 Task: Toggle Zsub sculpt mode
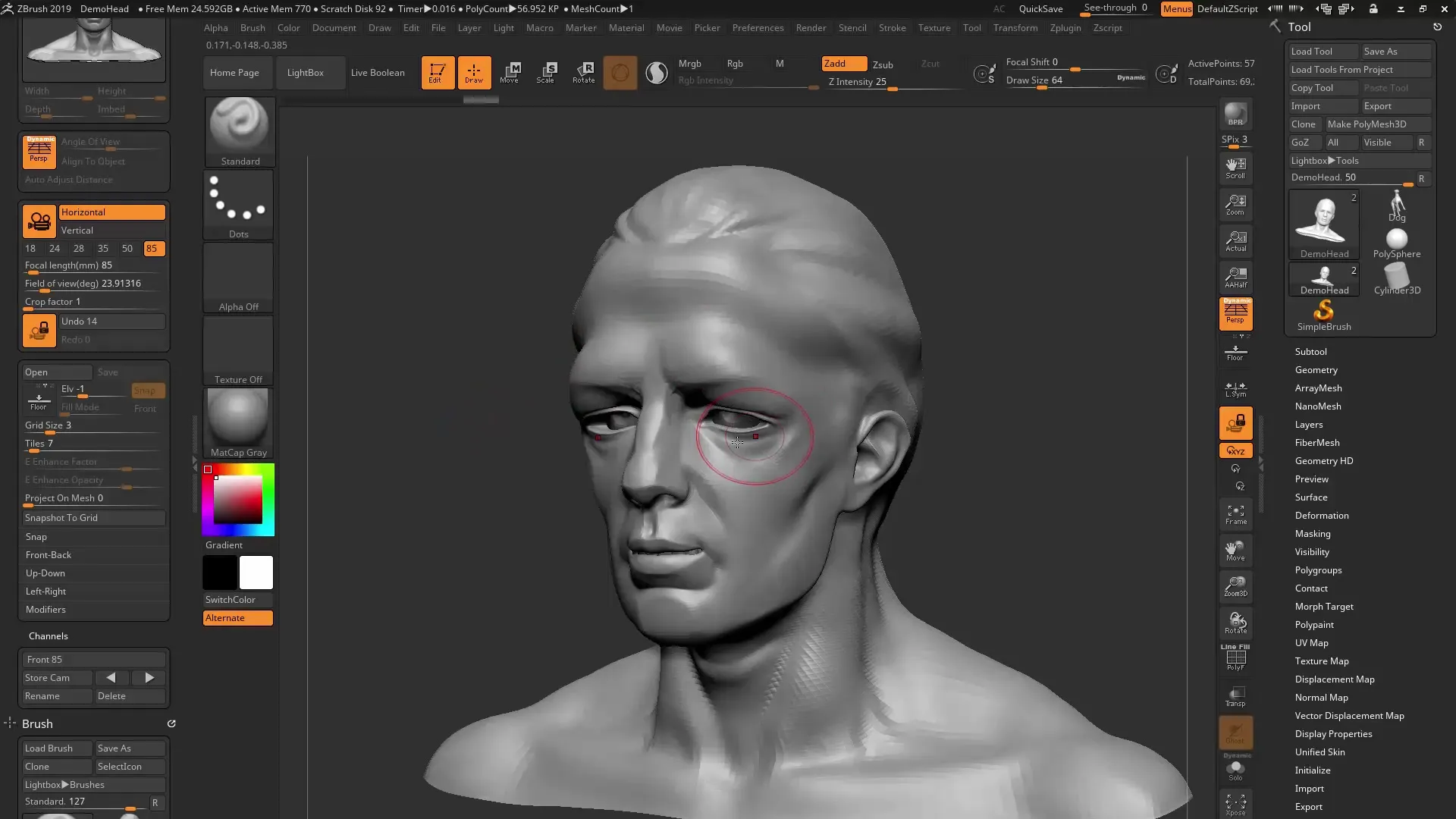[883, 64]
